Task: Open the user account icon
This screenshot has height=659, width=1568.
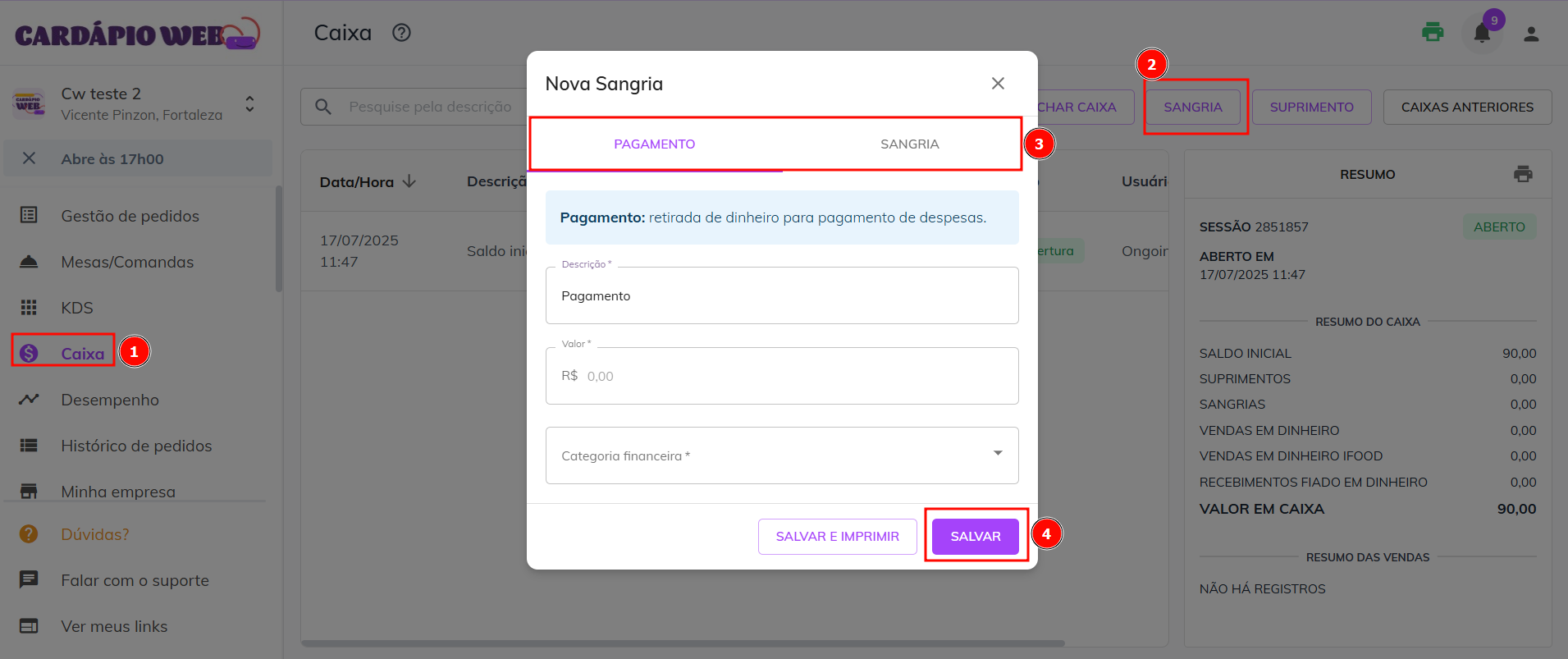Action: tap(1531, 34)
